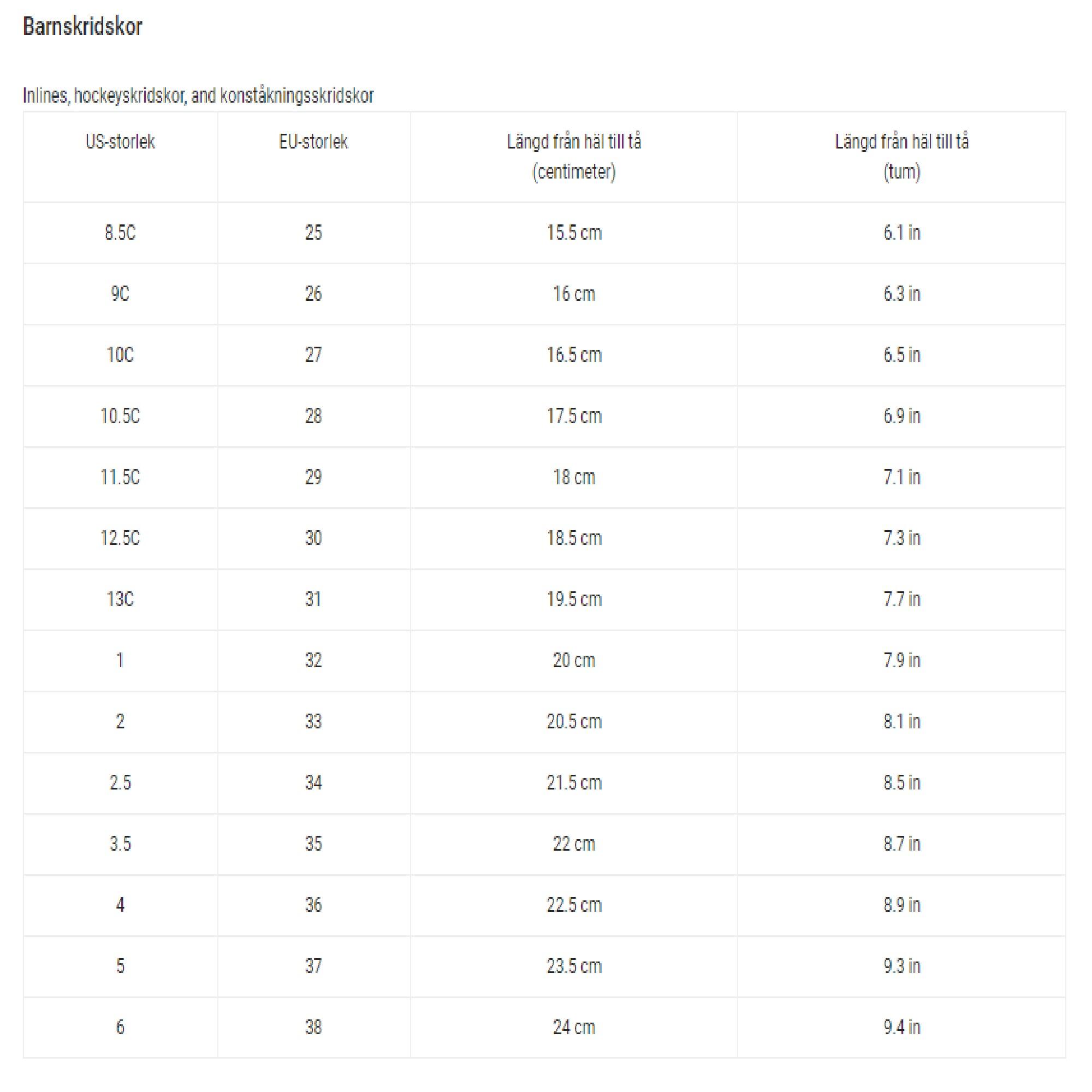Select the 8.9 in length cell
This screenshot has width=1092, height=1092.
coord(901,904)
